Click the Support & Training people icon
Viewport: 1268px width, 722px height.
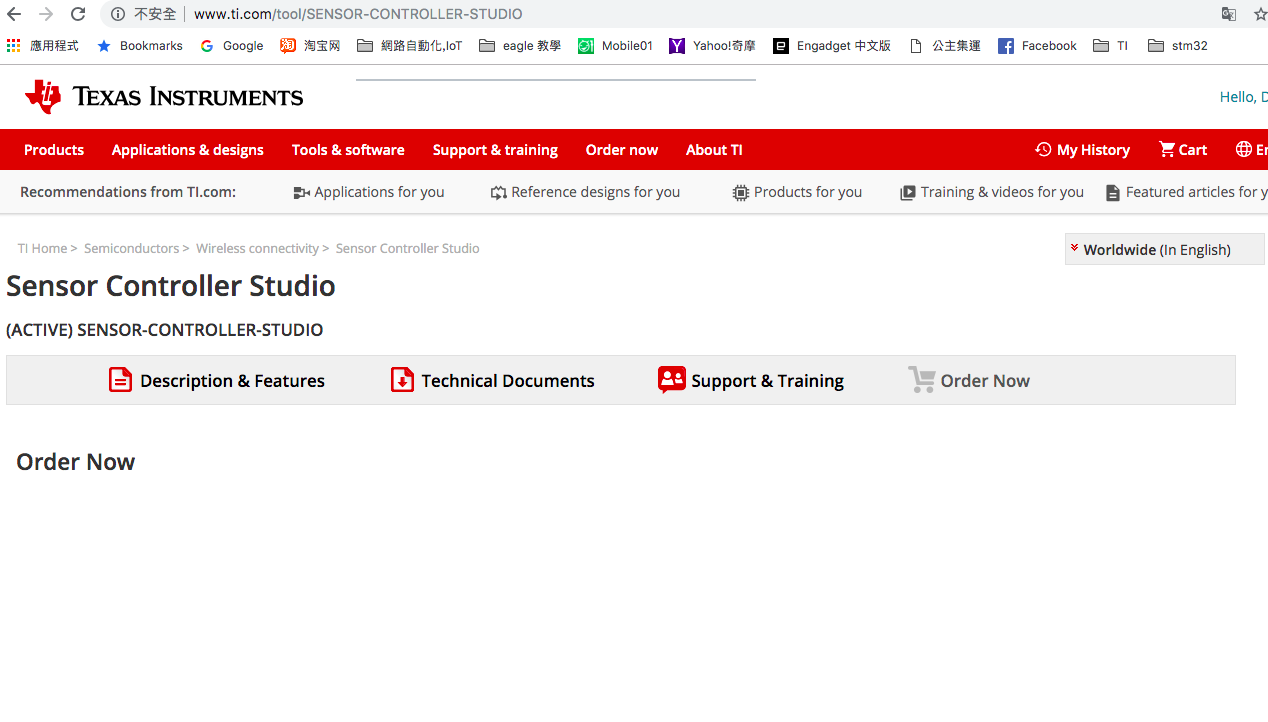pos(671,380)
